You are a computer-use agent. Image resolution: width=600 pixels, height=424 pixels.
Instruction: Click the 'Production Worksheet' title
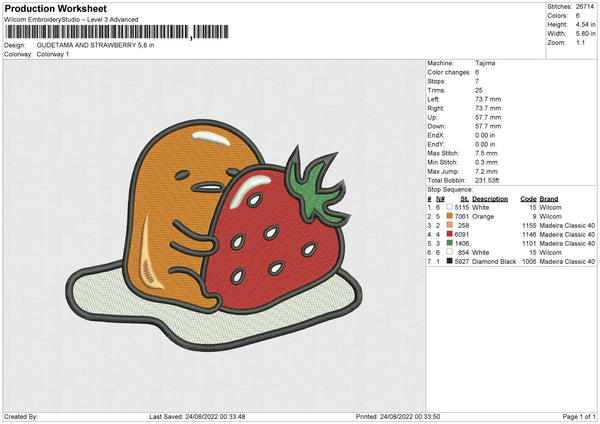point(55,8)
